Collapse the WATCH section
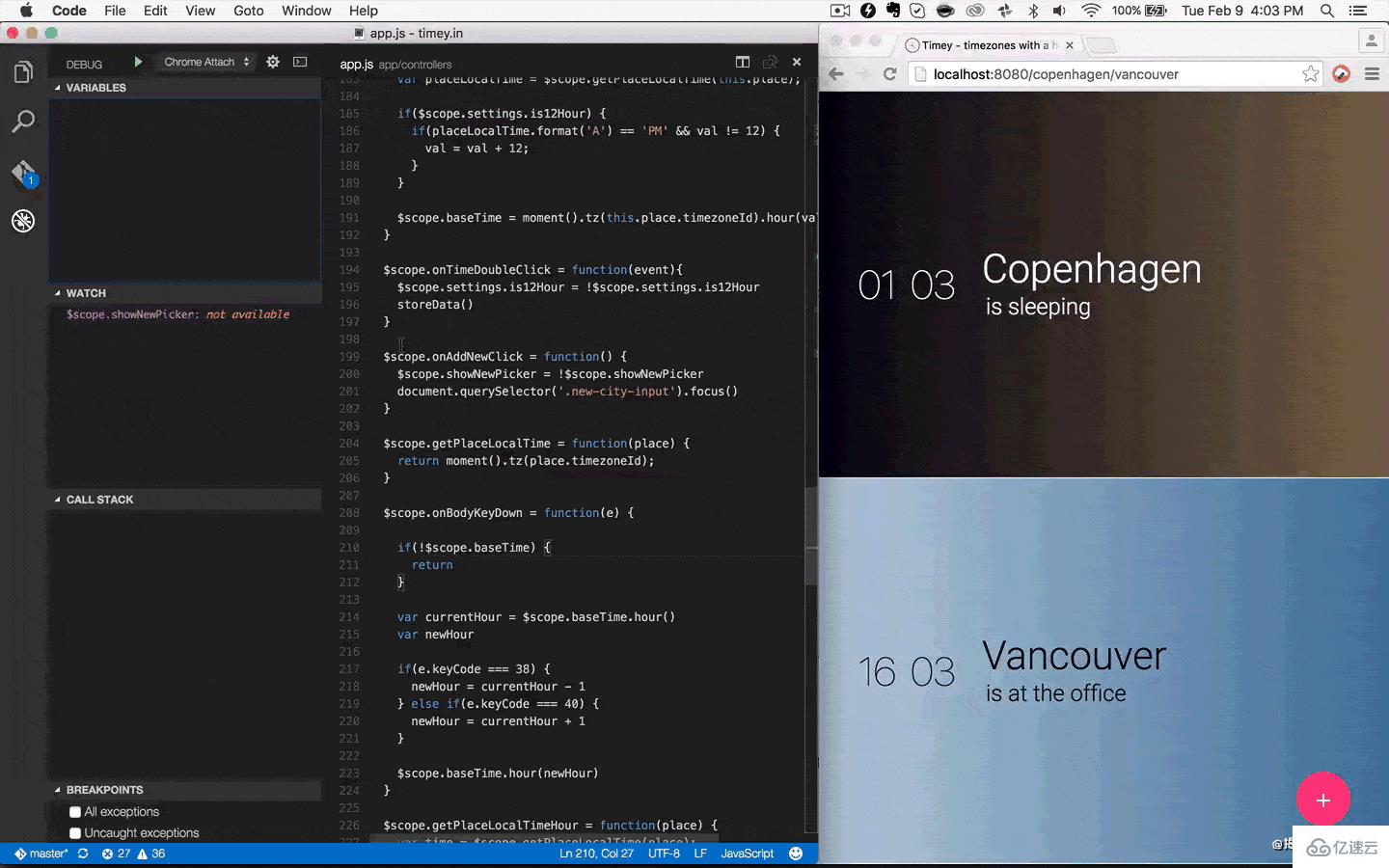Screen dimensions: 1389x868 tap(185, 293)
